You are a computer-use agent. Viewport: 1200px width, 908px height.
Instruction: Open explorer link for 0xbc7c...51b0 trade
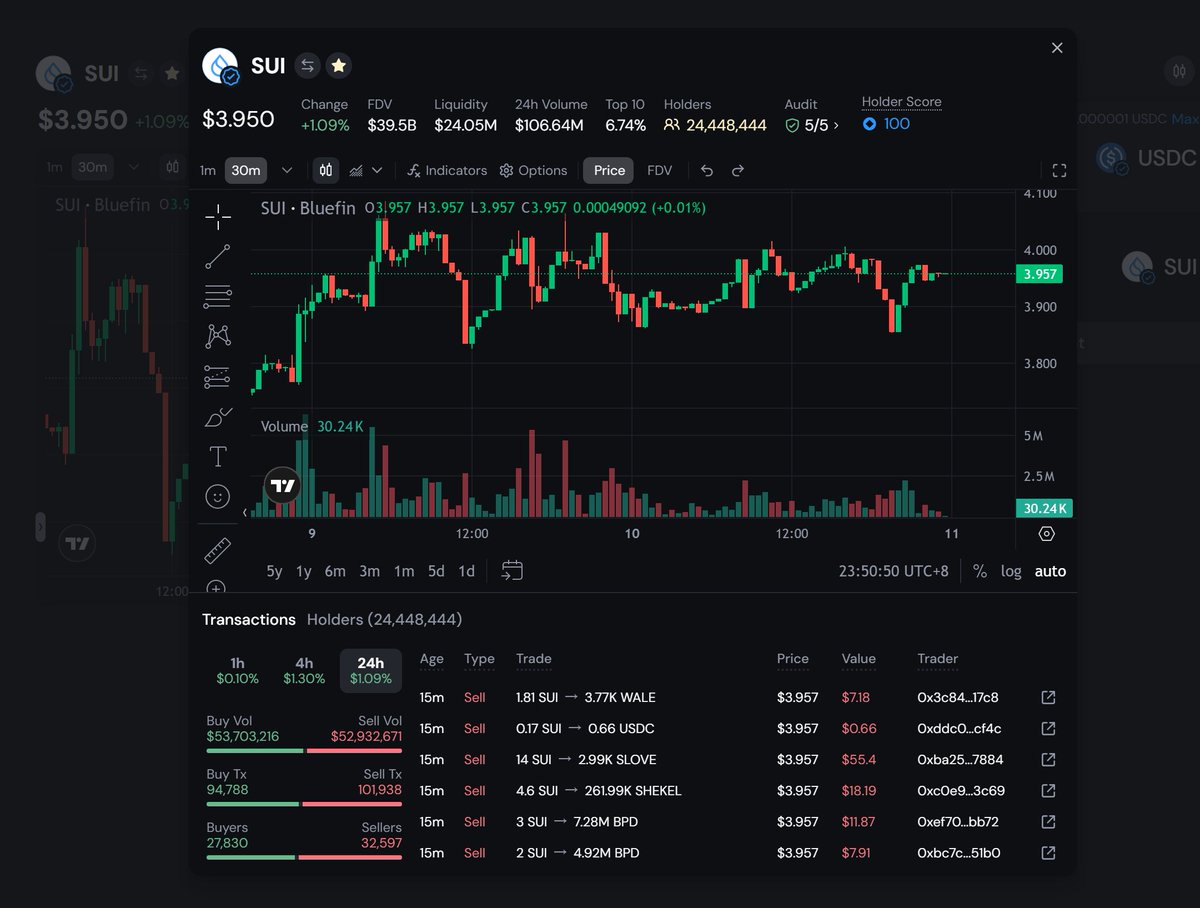(1048, 853)
